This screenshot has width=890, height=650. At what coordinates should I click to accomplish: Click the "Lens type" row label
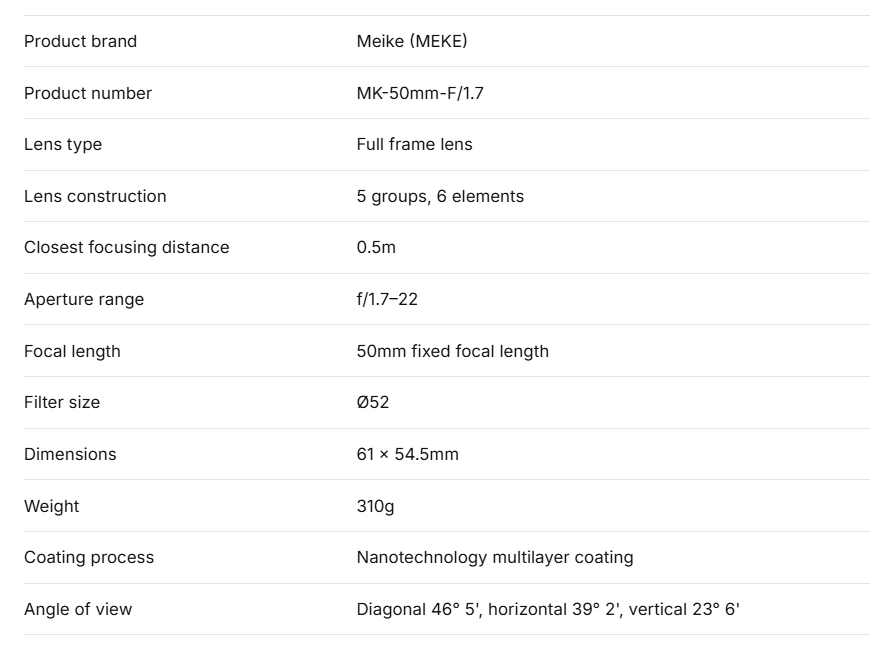[x=63, y=144]
